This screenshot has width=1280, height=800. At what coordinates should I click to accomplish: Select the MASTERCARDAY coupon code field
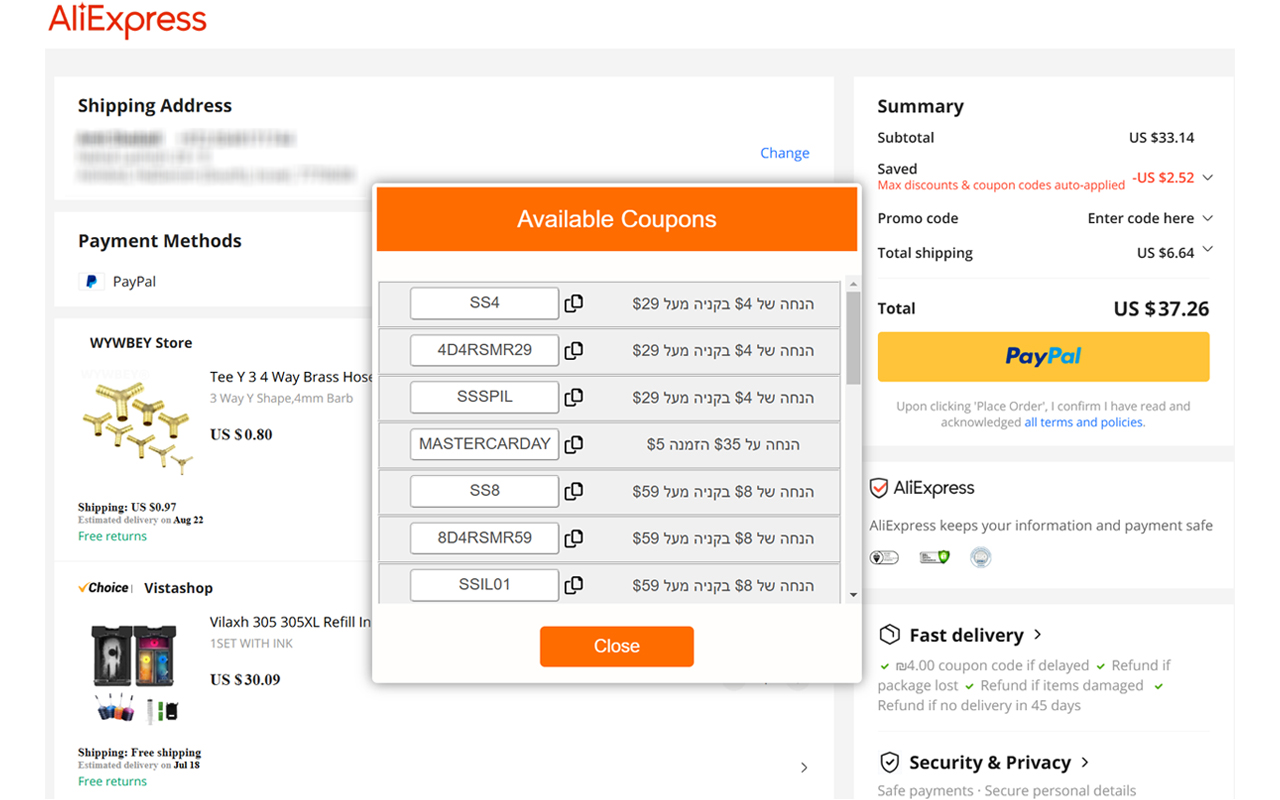click(485, 444)
